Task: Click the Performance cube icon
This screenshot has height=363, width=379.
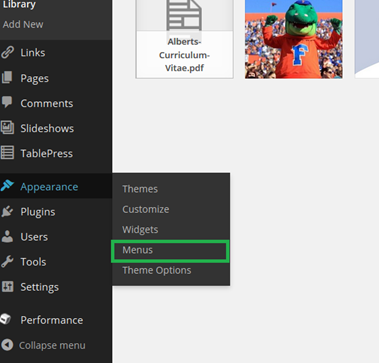Action: (x=6, y=319)
